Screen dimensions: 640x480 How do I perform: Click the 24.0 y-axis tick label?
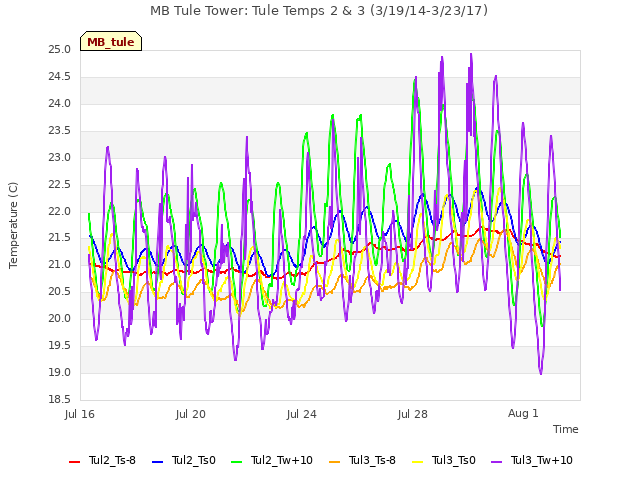60,104
